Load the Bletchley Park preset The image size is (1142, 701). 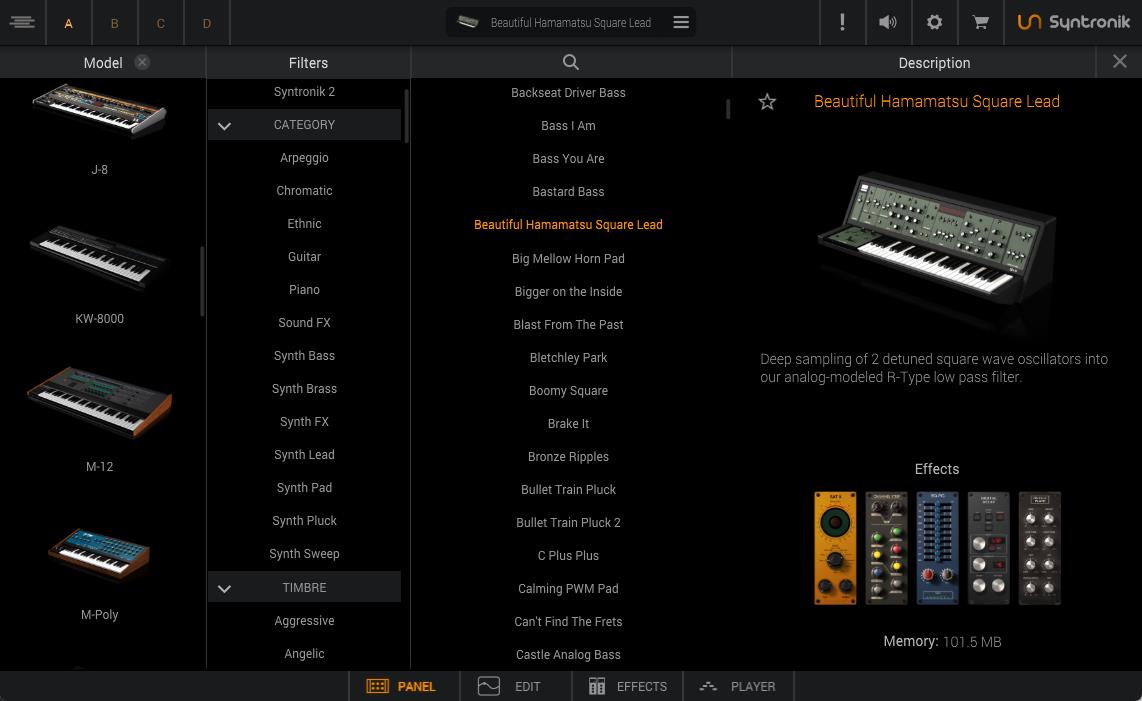pos(568,358)
